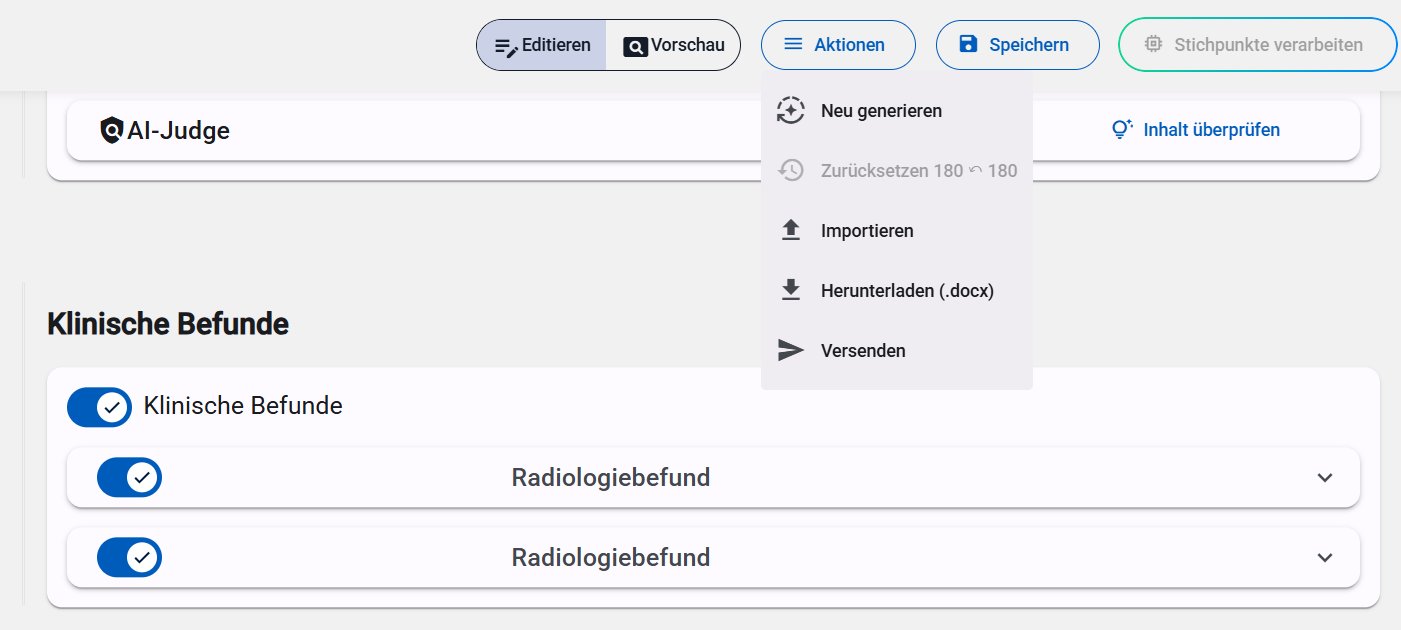This screenshot has height=630, width=1401.
Task: Click the history icon beside Zurücksetzen
Action: tap(791, 171)
